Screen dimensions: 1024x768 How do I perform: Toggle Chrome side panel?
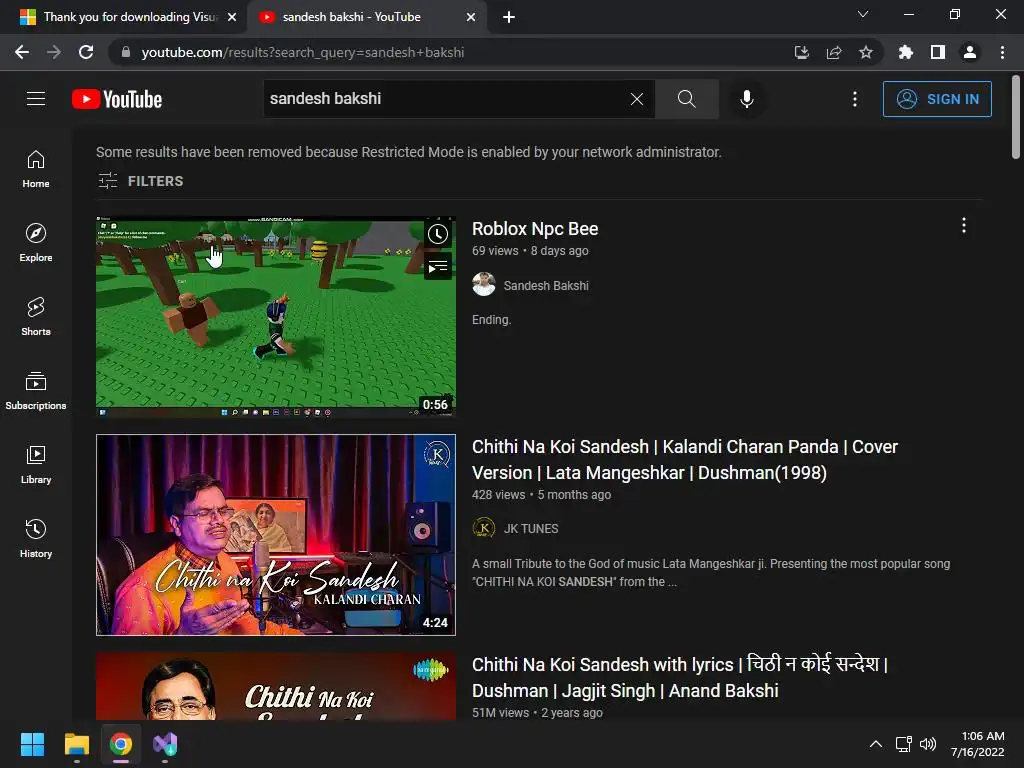pos(938,52)
